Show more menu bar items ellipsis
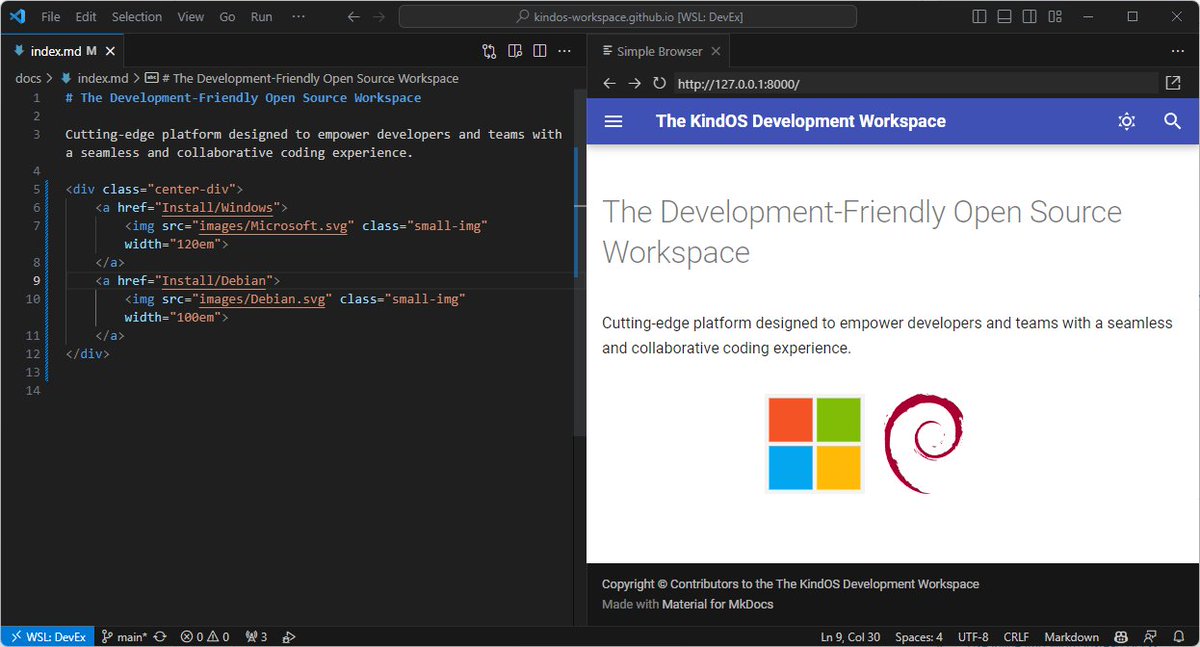Screen dimensions: 1200x647 298,17
